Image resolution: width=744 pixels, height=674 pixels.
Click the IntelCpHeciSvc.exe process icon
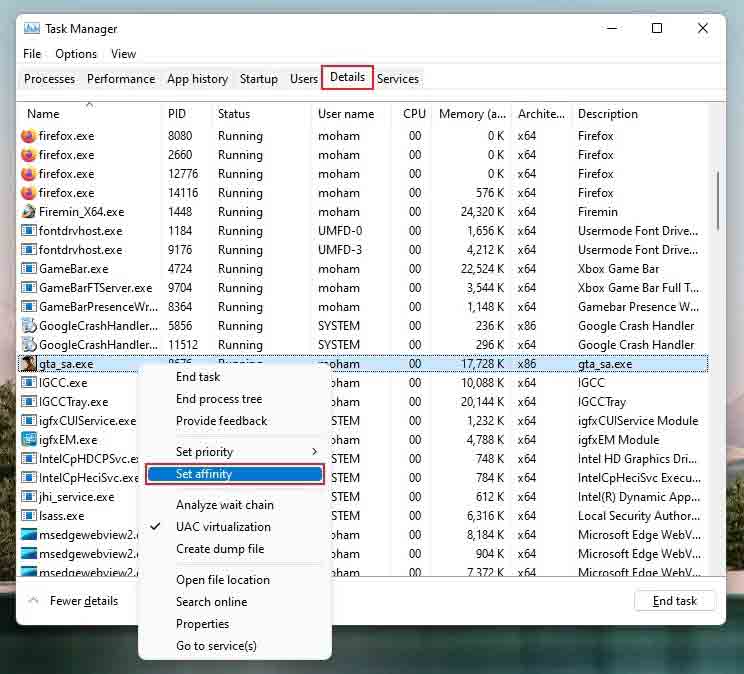[x=28, y=477]
